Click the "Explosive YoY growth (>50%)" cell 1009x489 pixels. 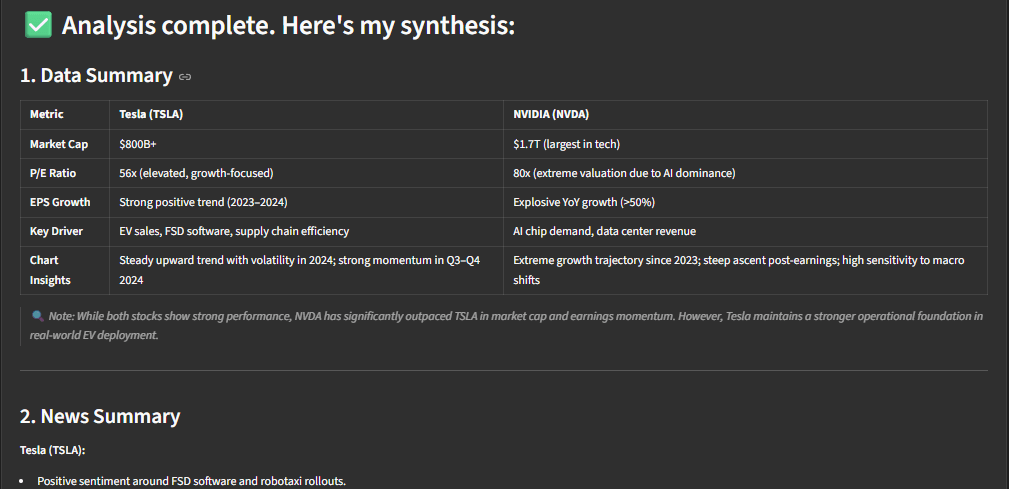[x=585, y=202]
